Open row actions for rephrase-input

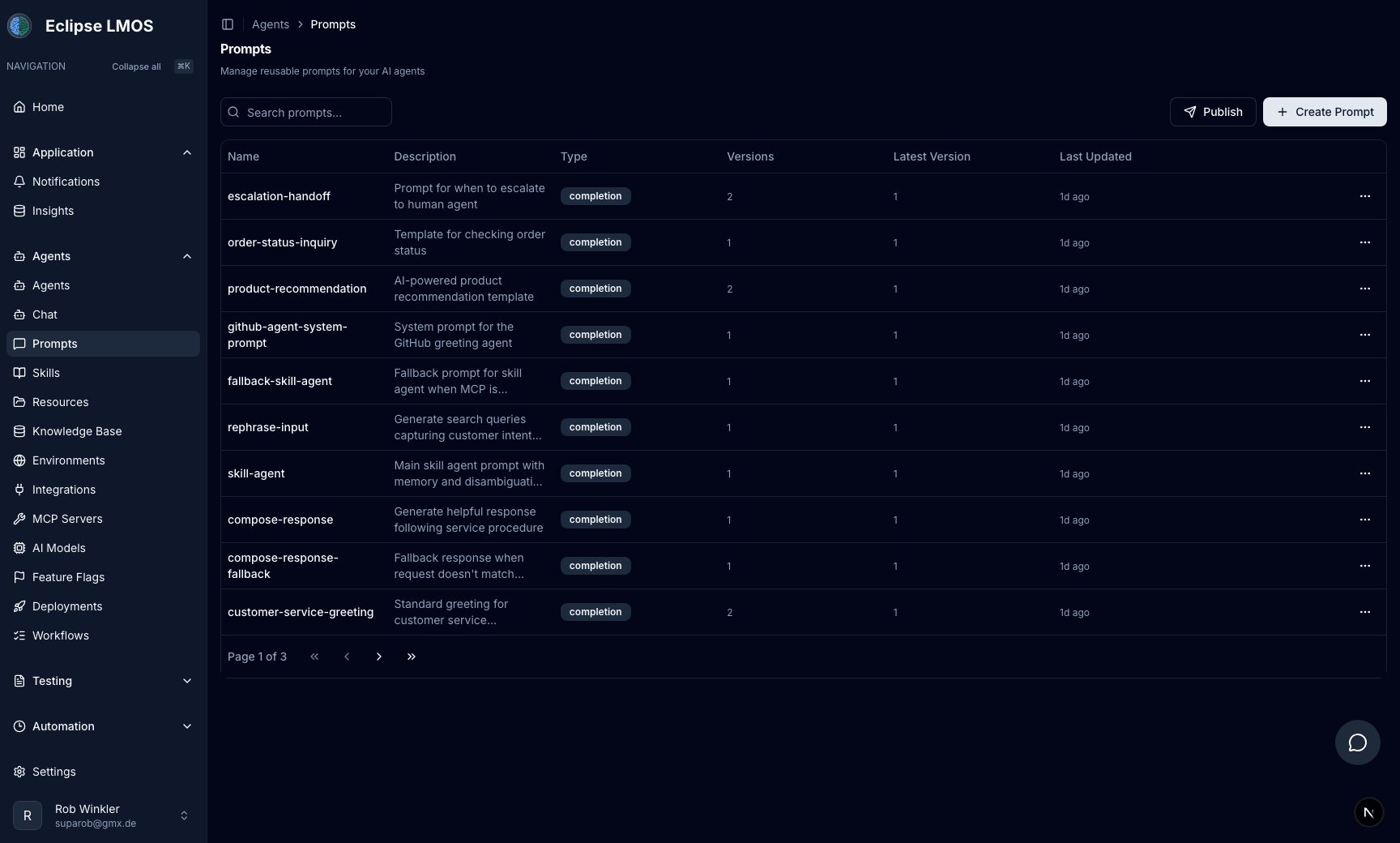[x=1365, y=427]
